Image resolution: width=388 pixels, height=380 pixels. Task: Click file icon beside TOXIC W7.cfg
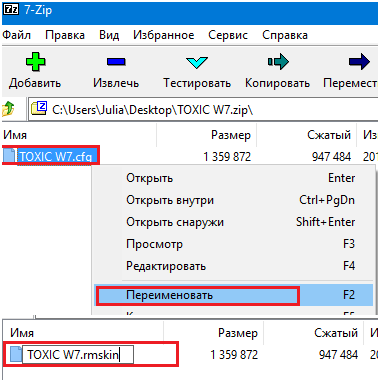[x=10, y=156]
